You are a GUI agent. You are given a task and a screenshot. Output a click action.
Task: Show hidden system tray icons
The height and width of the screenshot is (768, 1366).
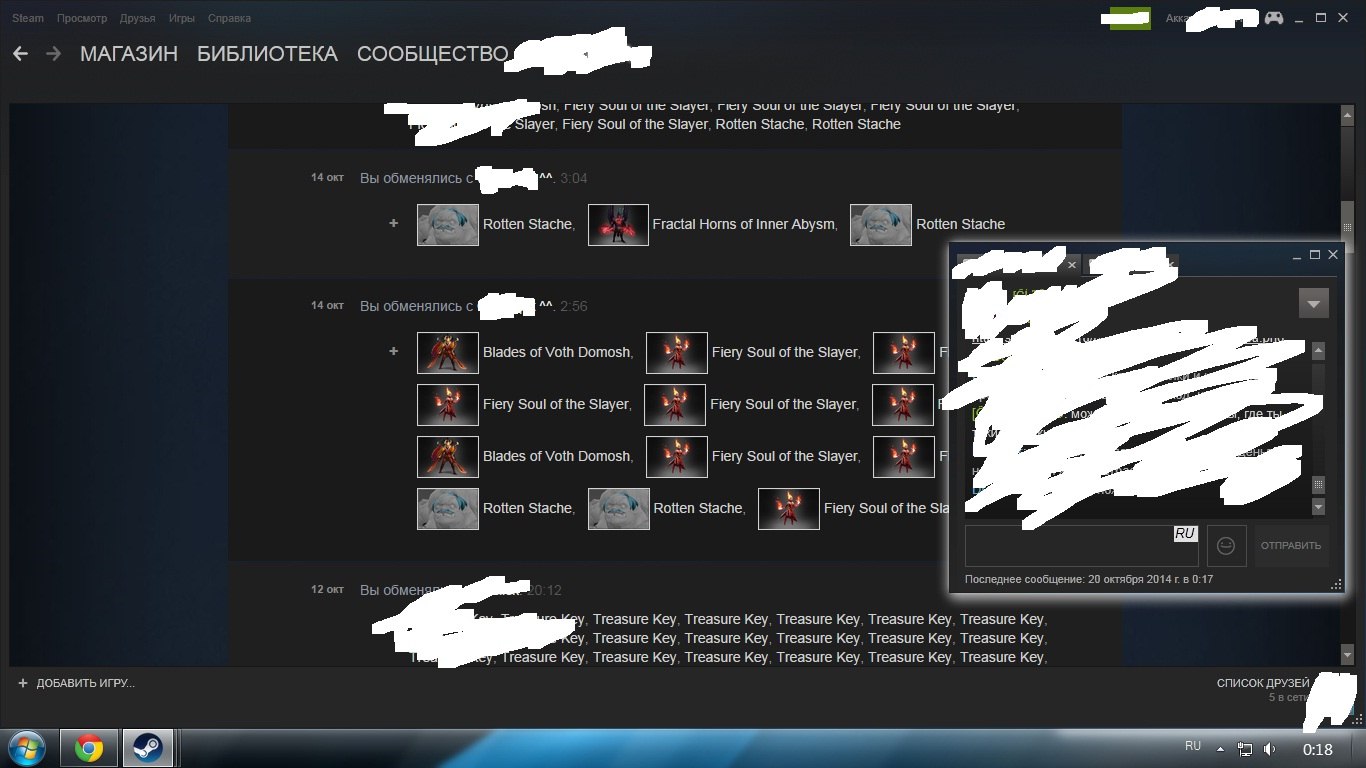point(1220,749)
